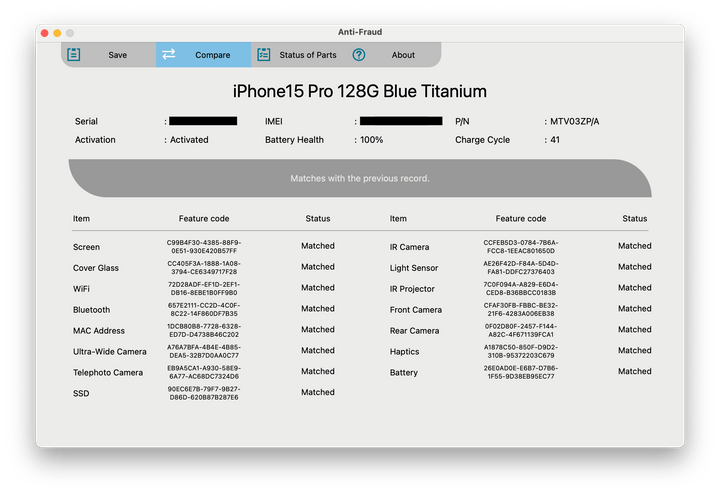
Task: Click the left Status column header
Action: (318, 219)
